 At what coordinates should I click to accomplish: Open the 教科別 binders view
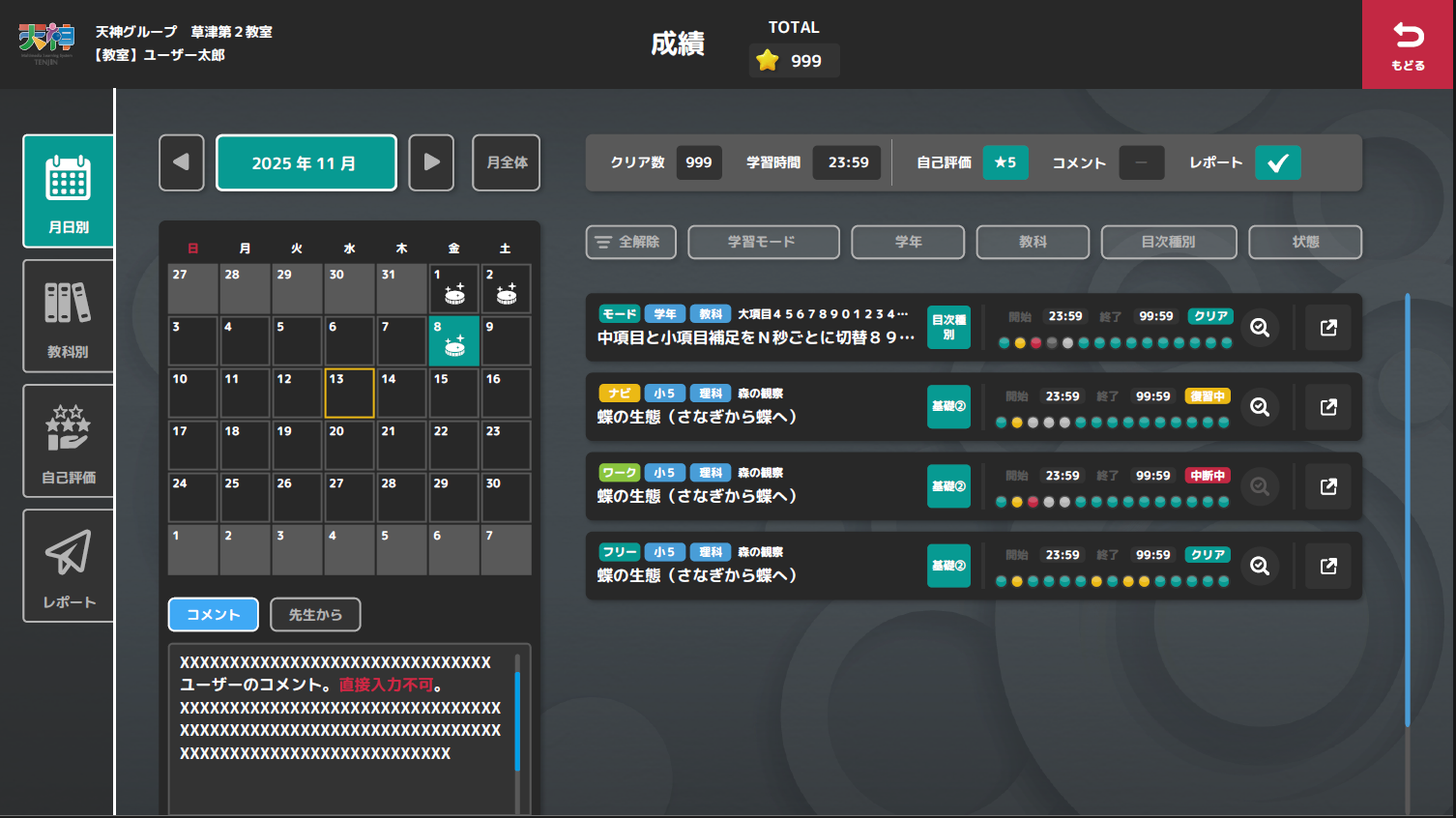[68, 315]
